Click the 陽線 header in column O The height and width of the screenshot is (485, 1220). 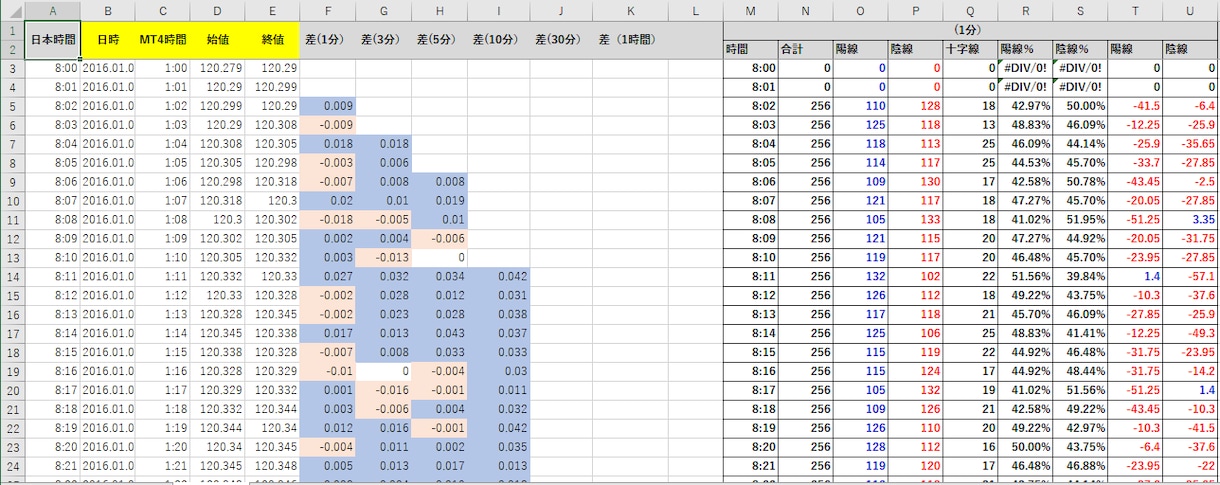pyautogui.click(x=860, y=50)
